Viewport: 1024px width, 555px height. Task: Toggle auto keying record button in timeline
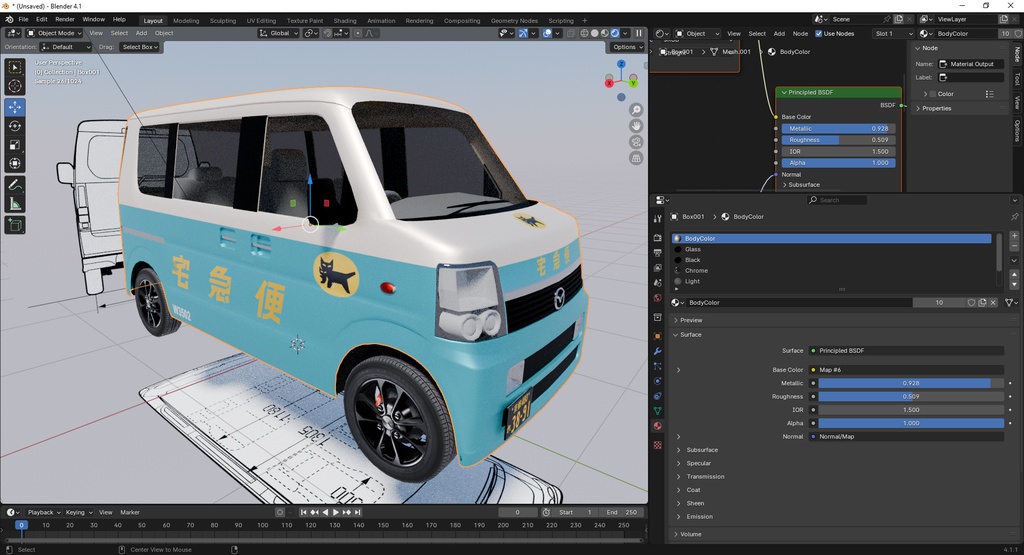(x=279, y=512)
